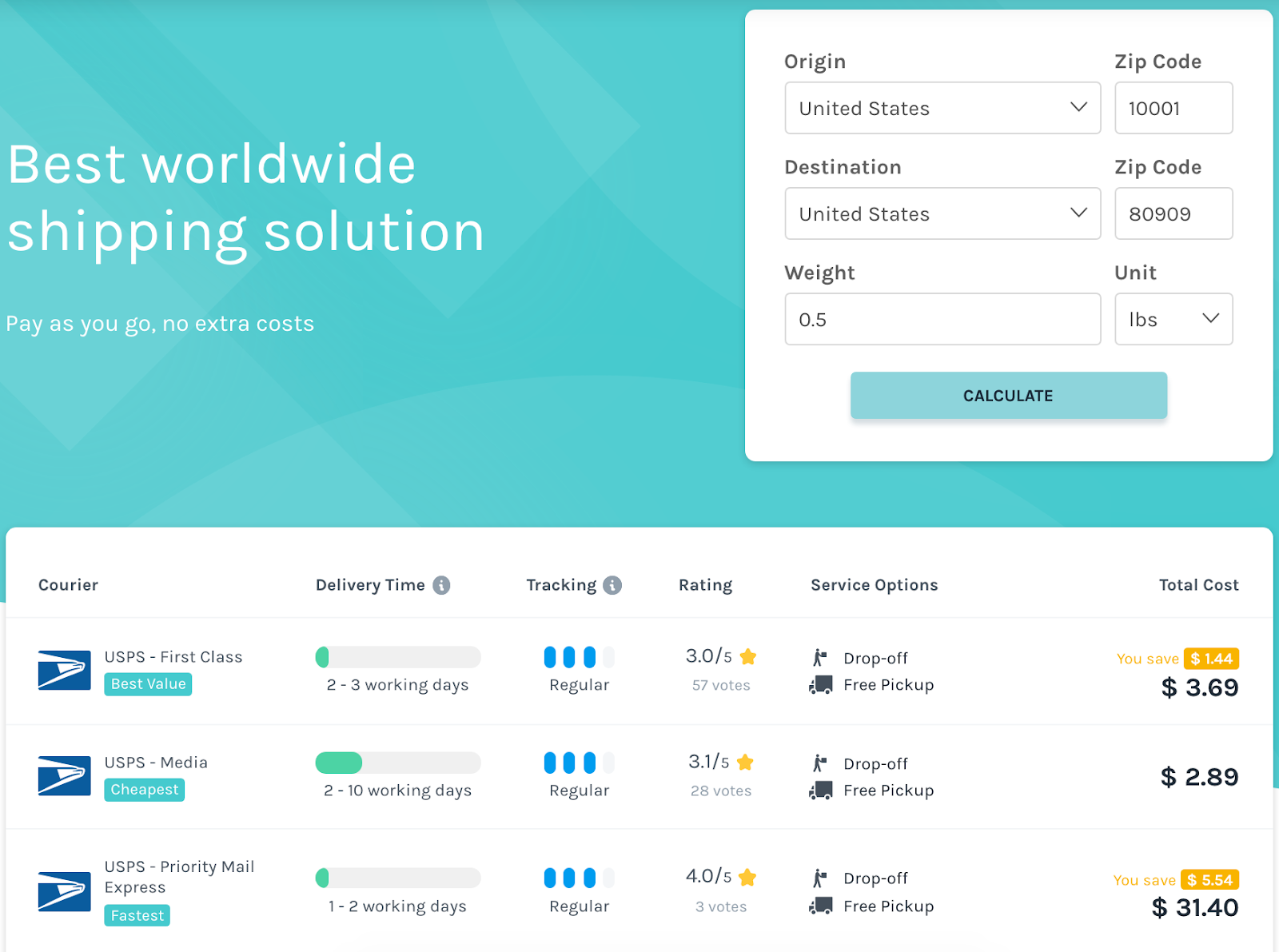Click the $ 5.54 savings badge
The height and width of the screenshot is (952, 1279).
pyautogui.click(x=1209, y=880)
